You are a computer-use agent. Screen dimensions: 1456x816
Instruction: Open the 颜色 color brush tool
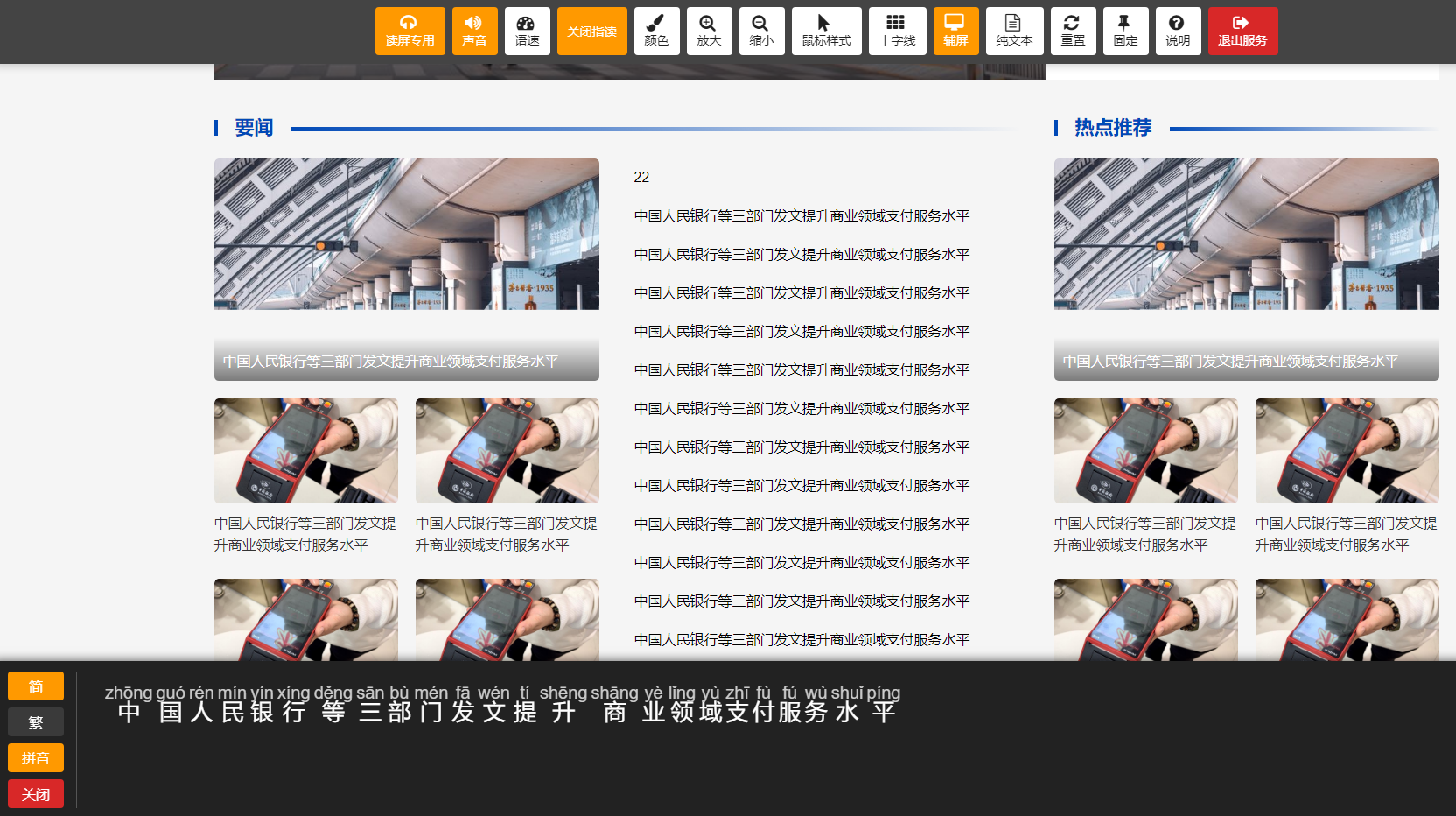coord(656,31)
